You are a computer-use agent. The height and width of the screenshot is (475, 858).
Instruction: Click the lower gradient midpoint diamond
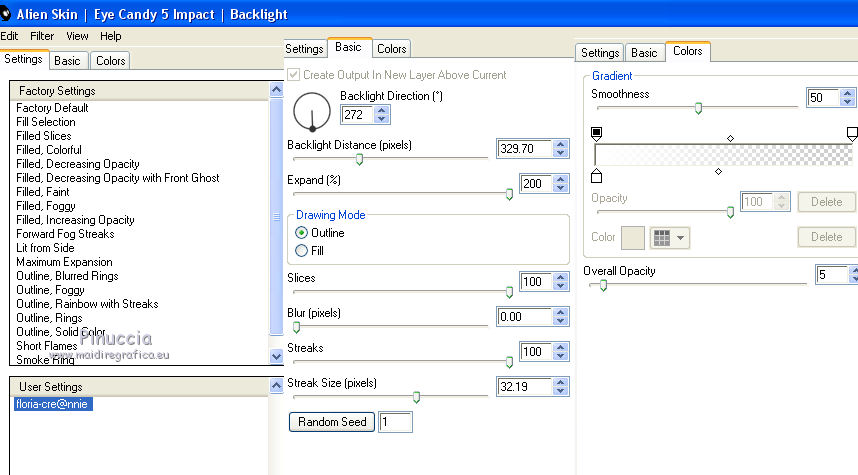718,171
